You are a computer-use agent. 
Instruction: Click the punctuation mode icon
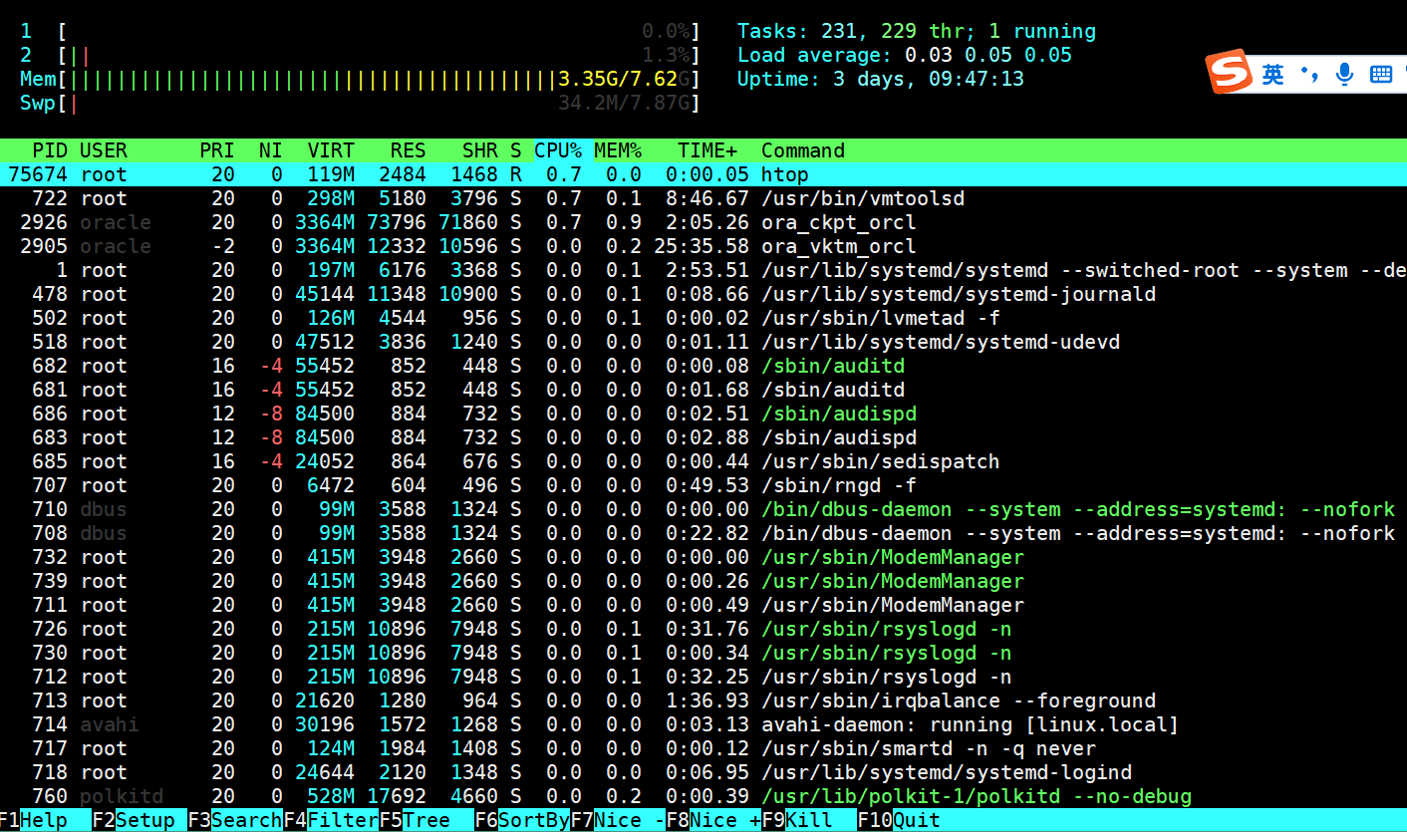(x=1309, y=73)
